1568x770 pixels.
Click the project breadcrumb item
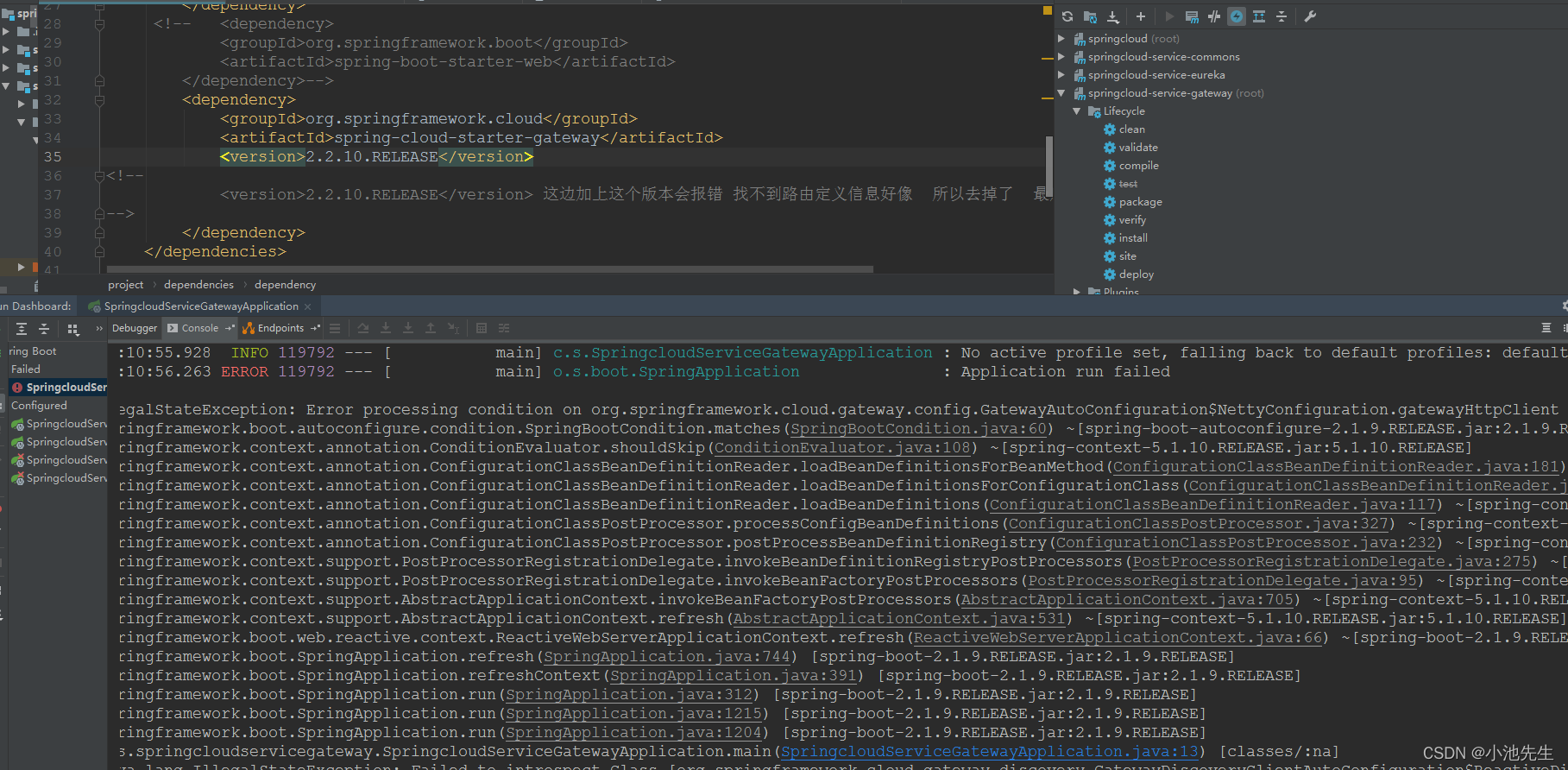click(x=126, y=285)
